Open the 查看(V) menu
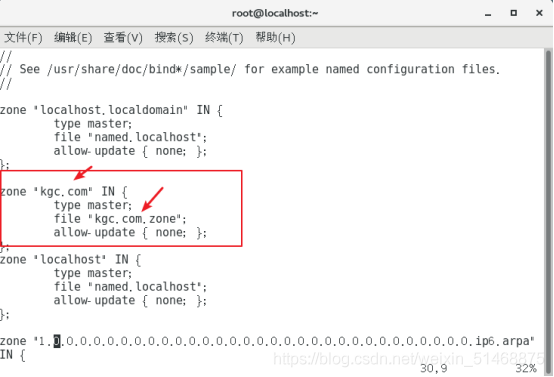 [x=123, y=37]
